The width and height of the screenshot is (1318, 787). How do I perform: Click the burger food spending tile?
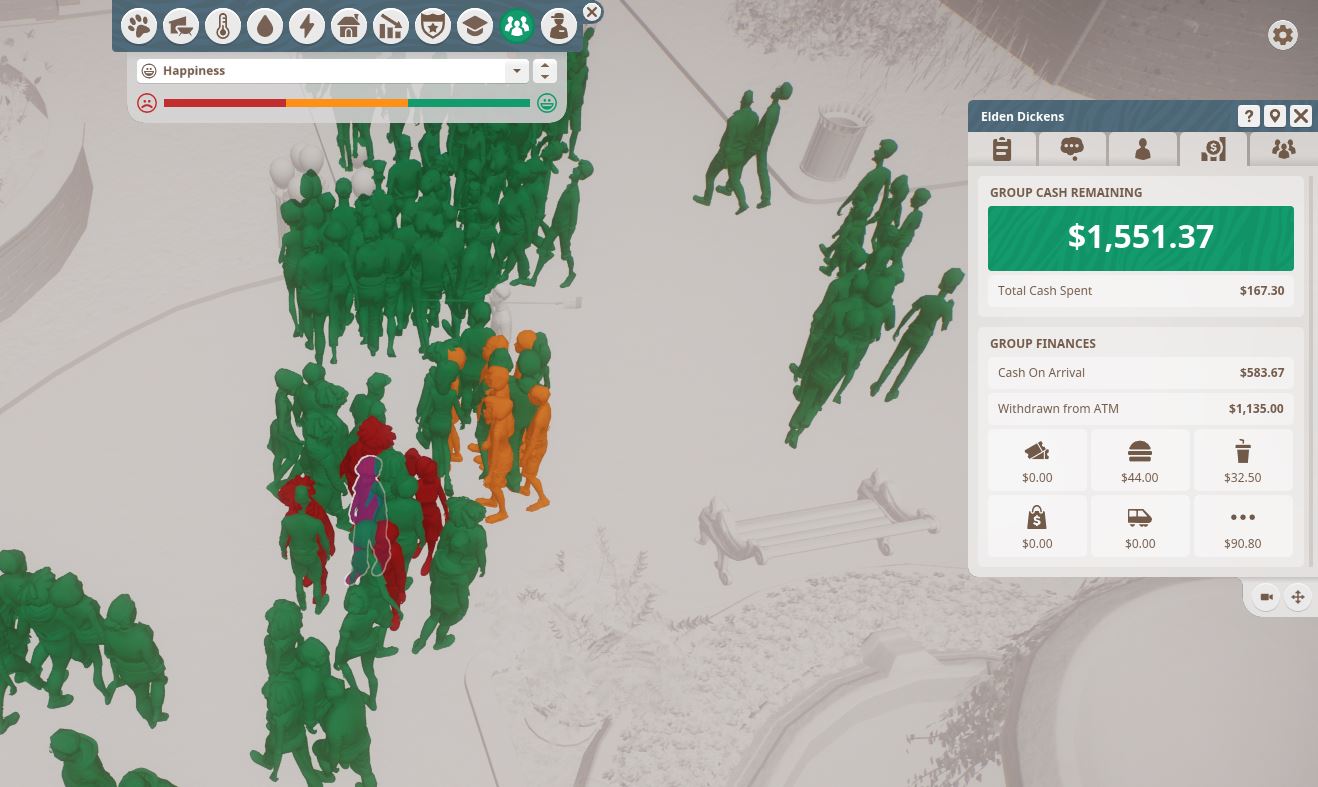click(1140, 460)
